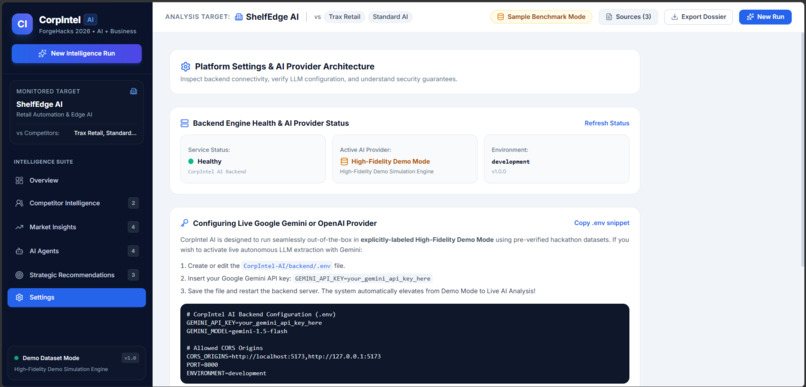Click the Competitor Intelligence people icon
806x387 pixels.
point(20,203)
